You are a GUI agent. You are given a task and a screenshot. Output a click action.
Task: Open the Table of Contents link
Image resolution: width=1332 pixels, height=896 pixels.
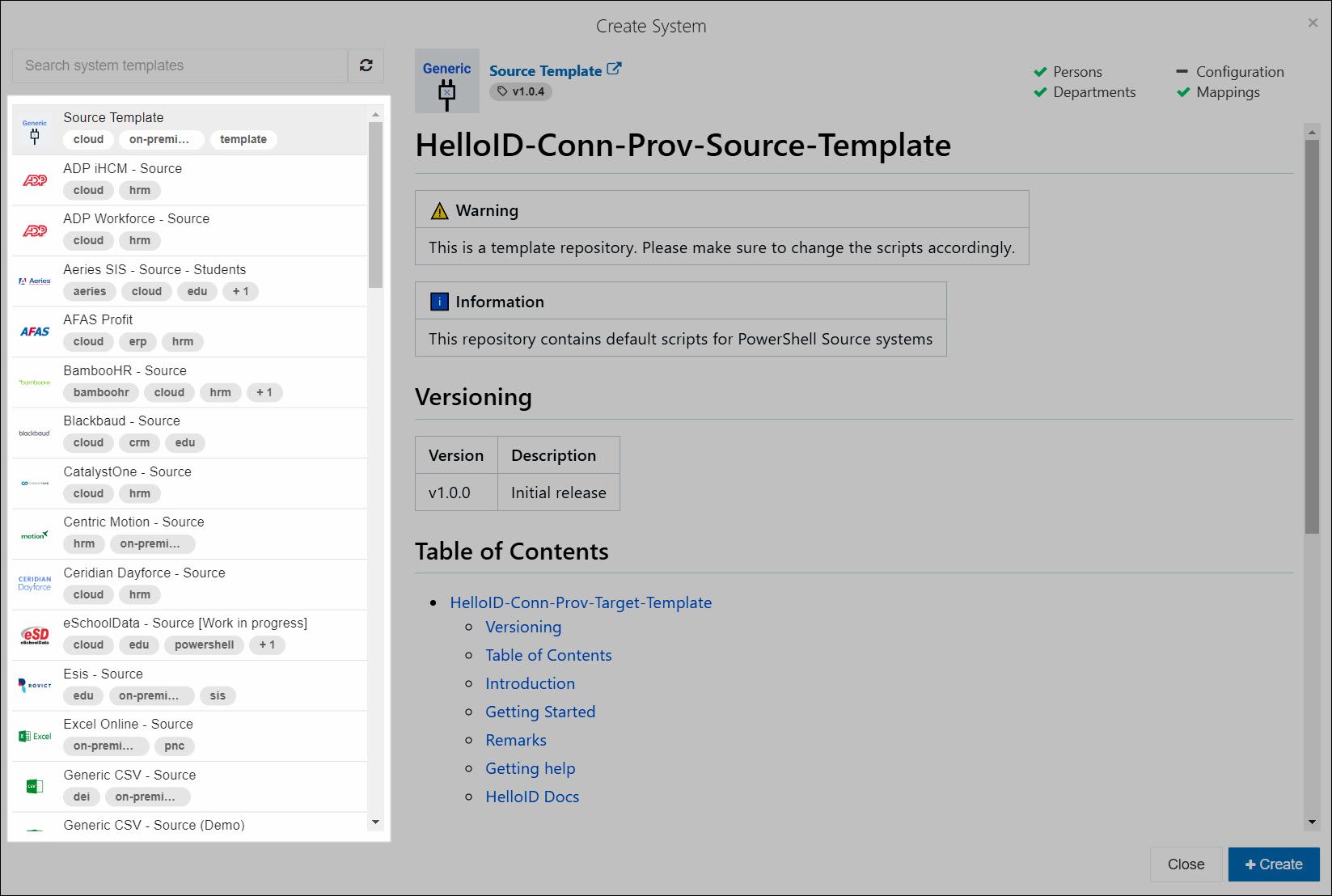pyautogui.click(x=548, y=655)
